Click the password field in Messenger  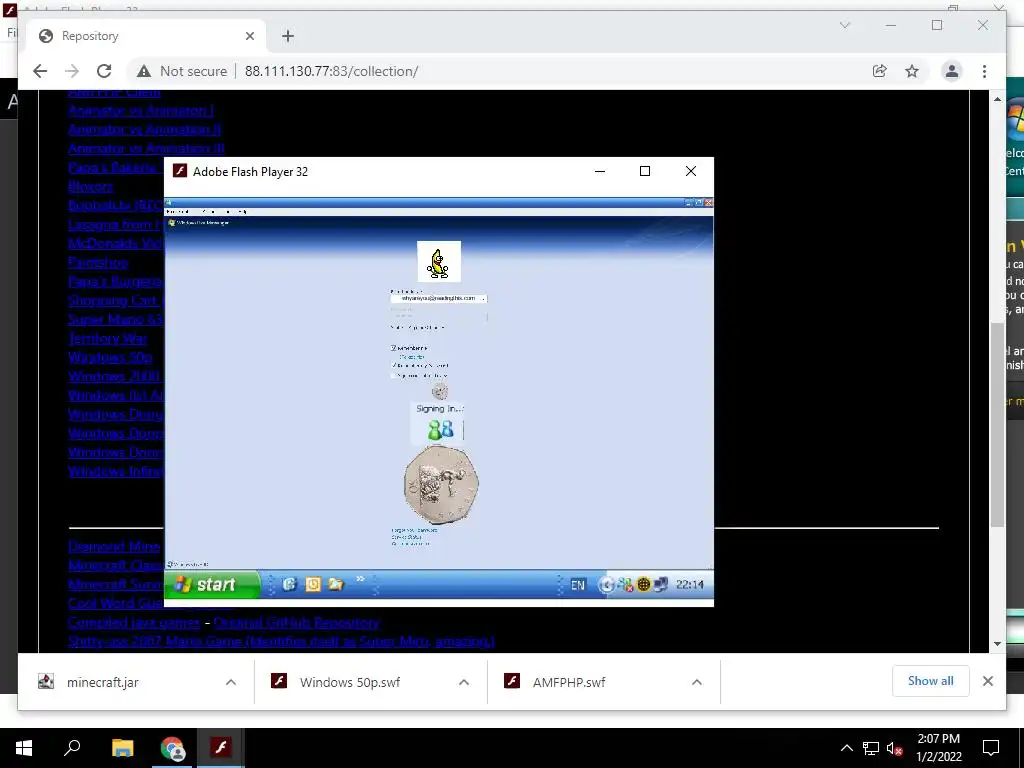pos(439,316)
